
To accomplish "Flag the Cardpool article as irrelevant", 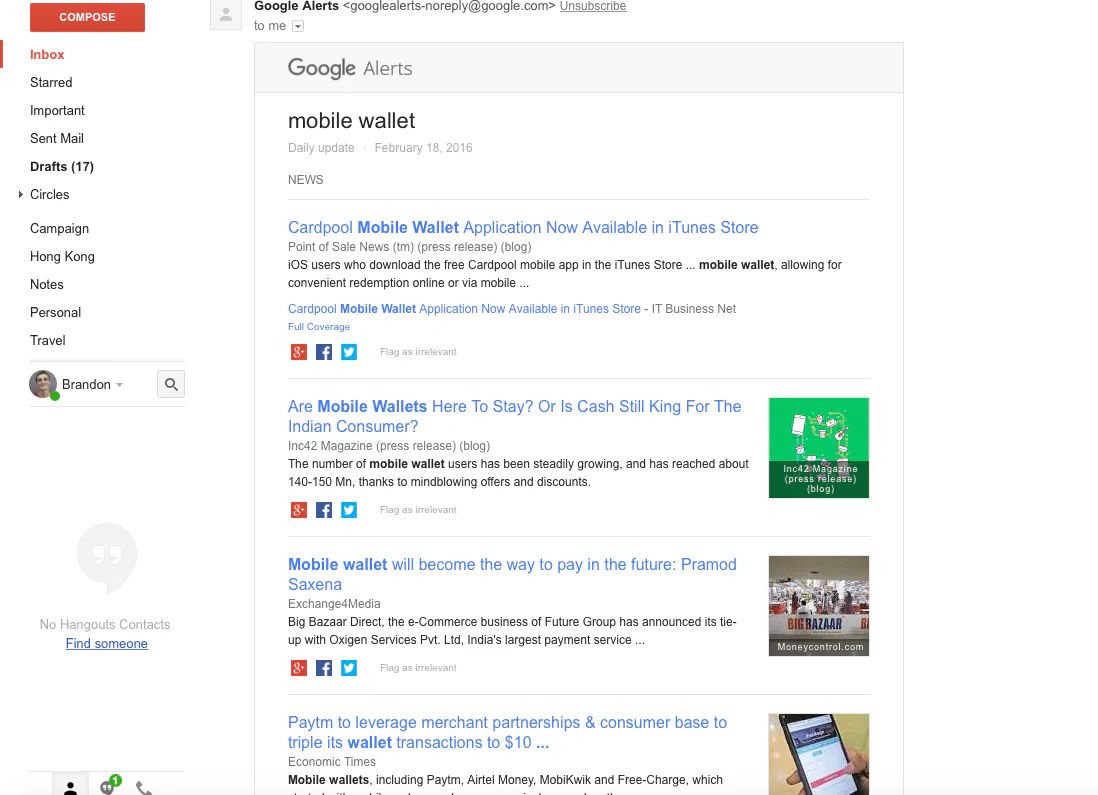I will (418, 352).
